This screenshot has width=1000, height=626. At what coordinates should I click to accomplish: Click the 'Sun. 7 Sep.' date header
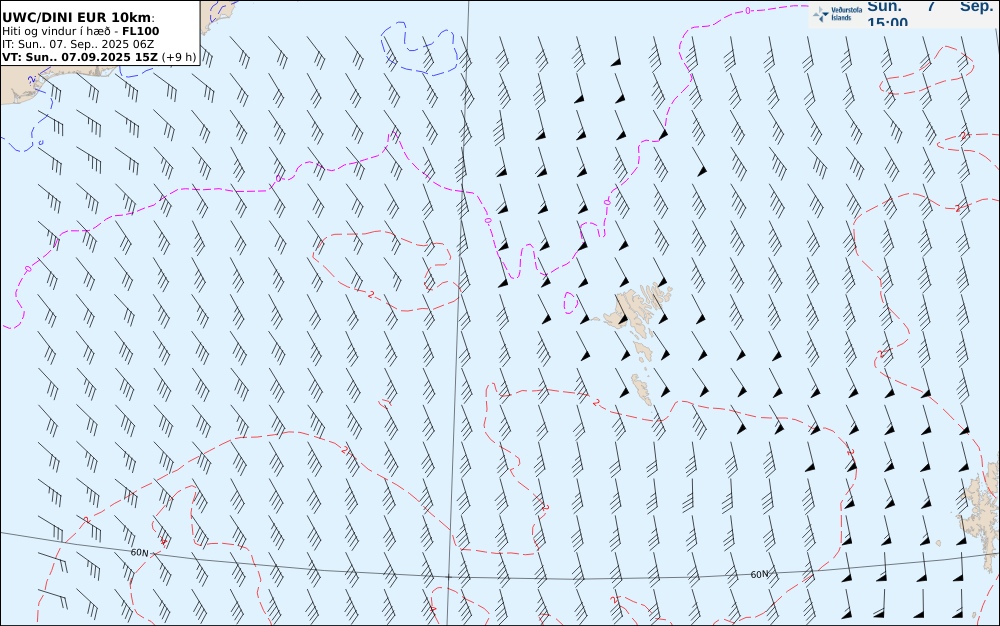click(x=930, y=6)
